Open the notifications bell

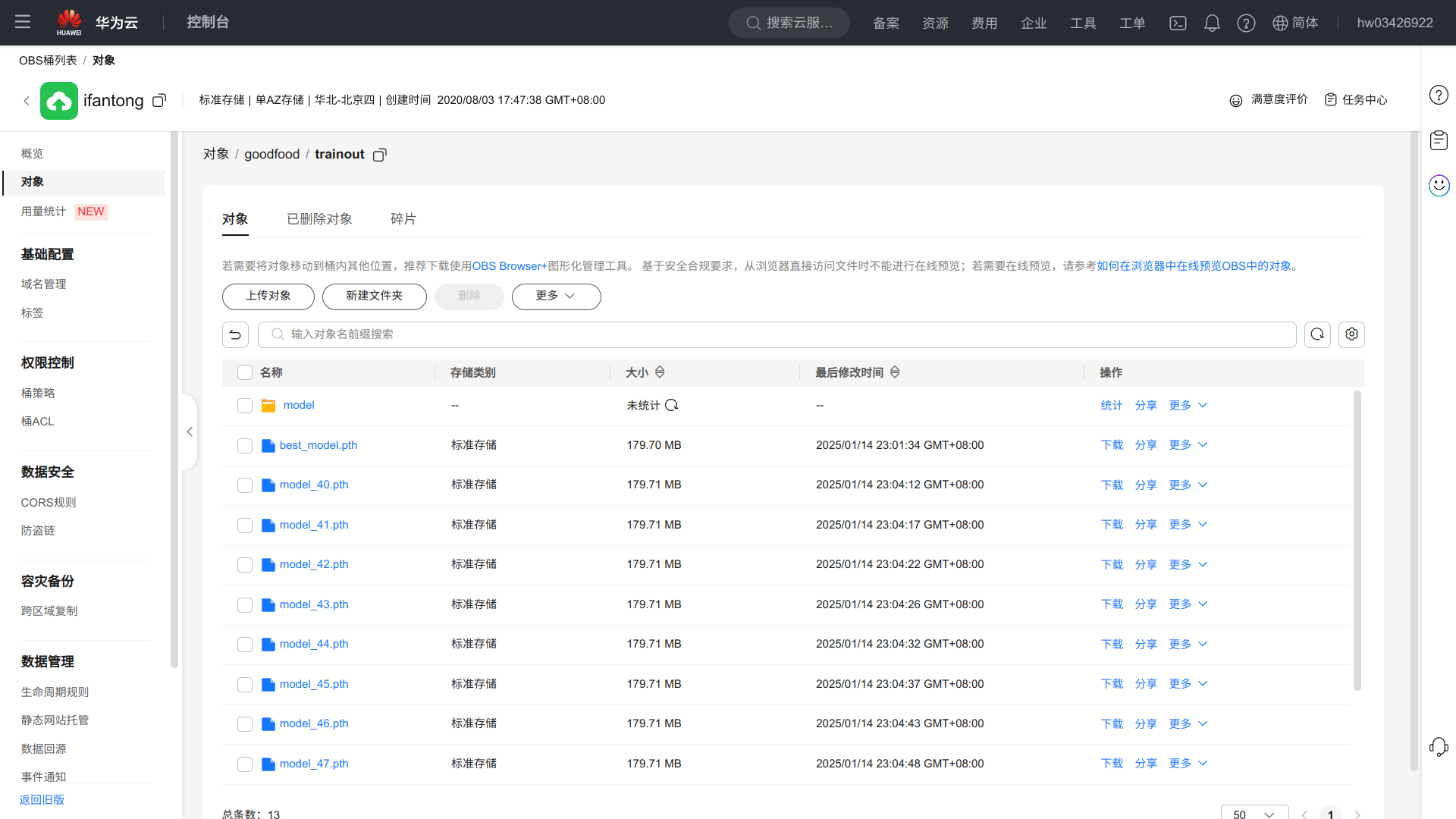[x=1212, y=23]
